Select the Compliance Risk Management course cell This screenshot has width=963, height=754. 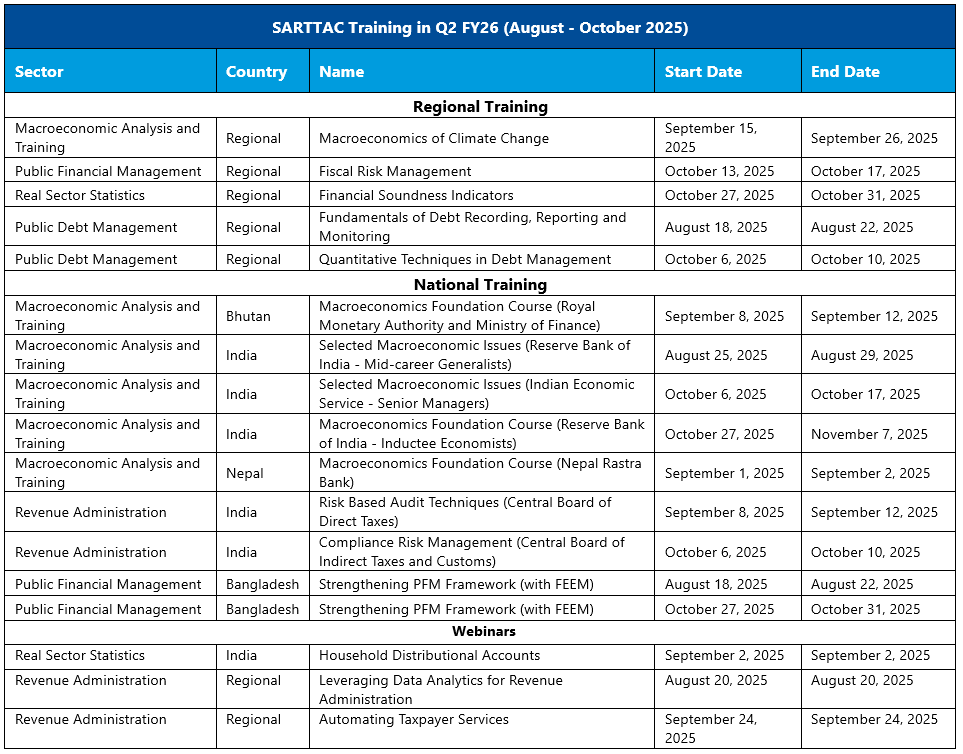point(471,552)
